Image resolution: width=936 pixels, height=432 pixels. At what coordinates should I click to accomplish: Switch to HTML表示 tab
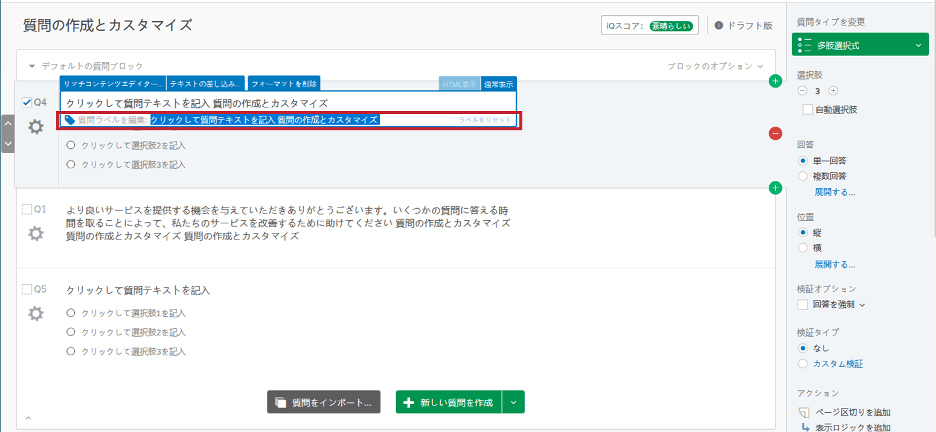click(x=459, y=84)
